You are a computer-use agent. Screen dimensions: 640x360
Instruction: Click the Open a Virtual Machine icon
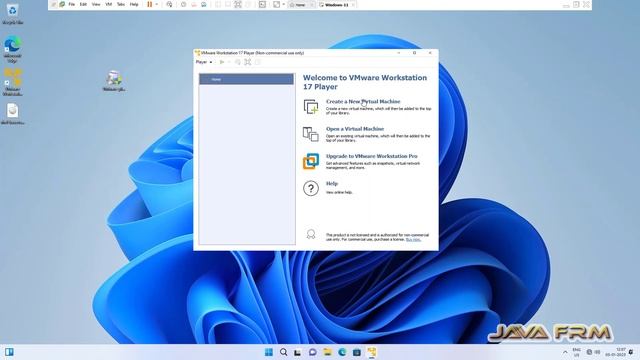coord(311,134)
